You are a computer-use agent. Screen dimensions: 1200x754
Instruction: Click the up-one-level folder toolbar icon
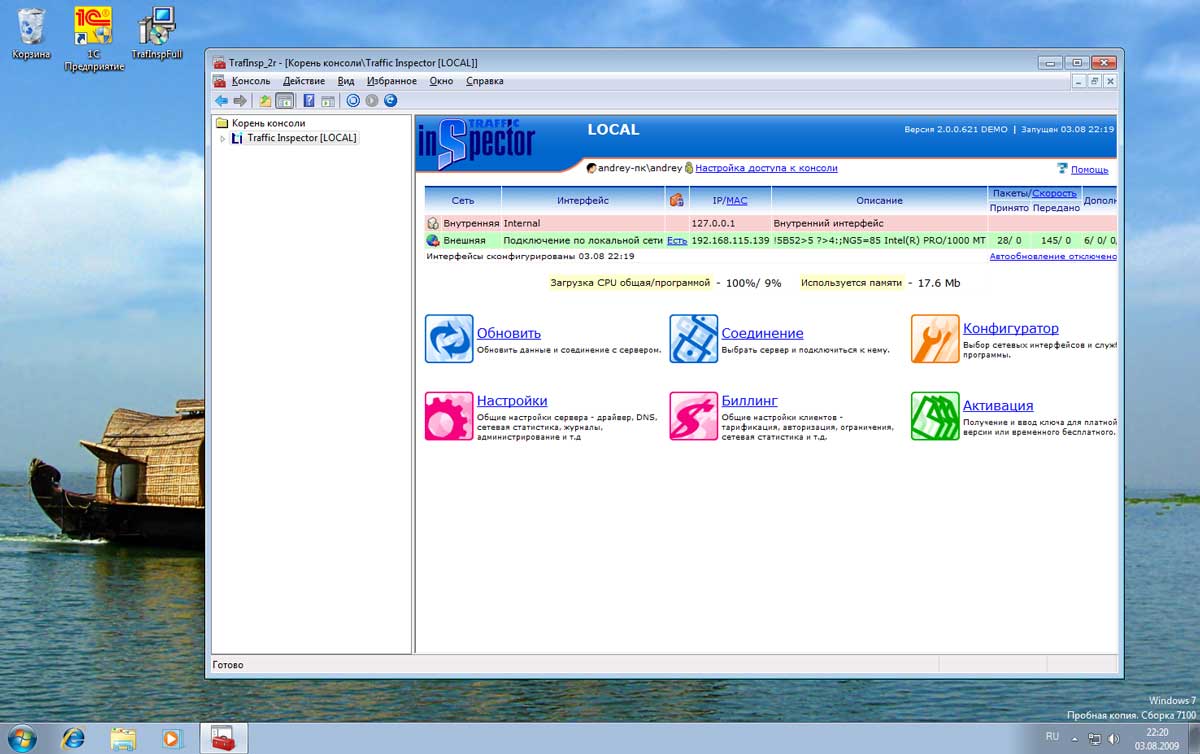click(x=265, y=101)
